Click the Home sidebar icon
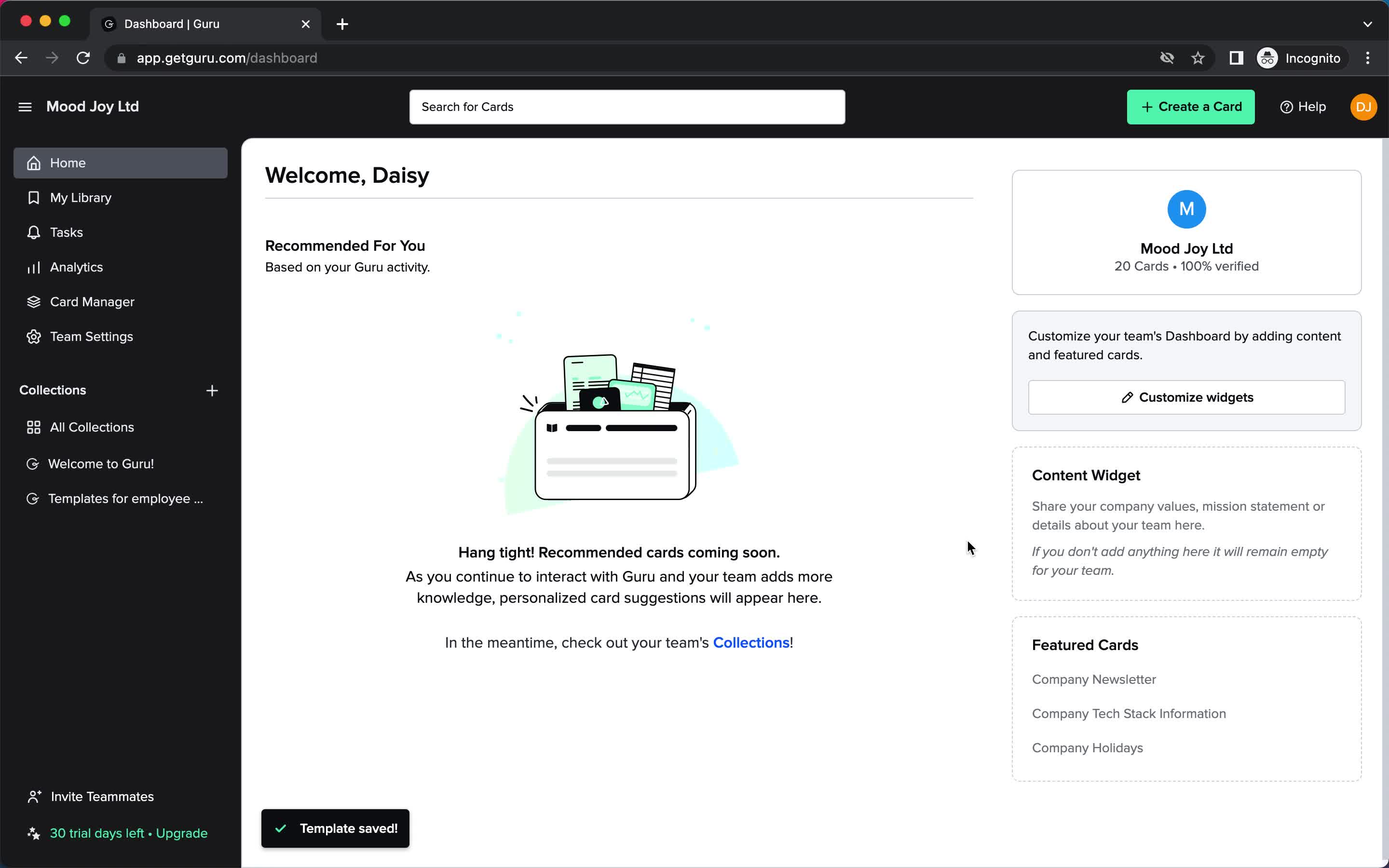 [x=34, y=162]
